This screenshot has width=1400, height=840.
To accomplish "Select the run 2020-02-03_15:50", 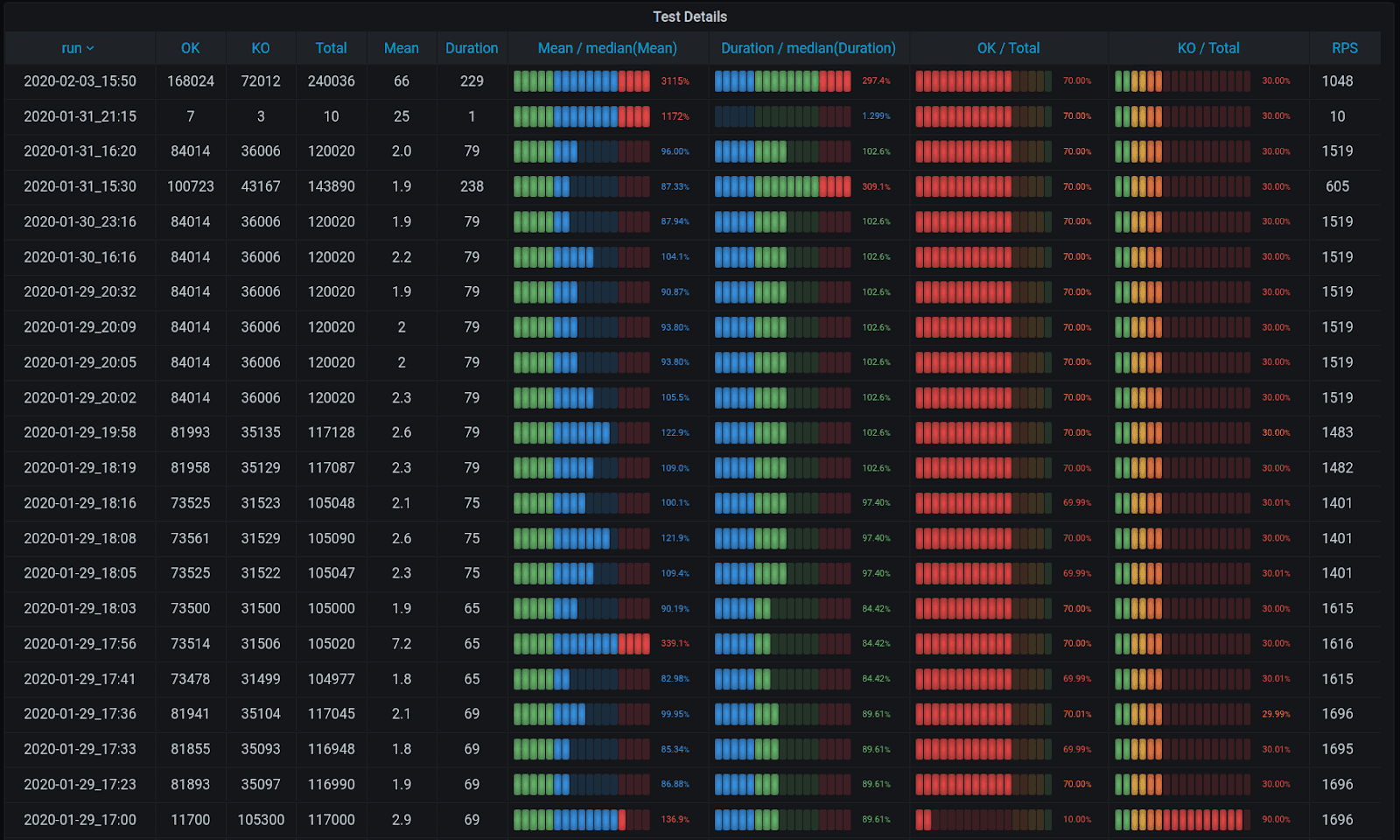I will point(79,80).
